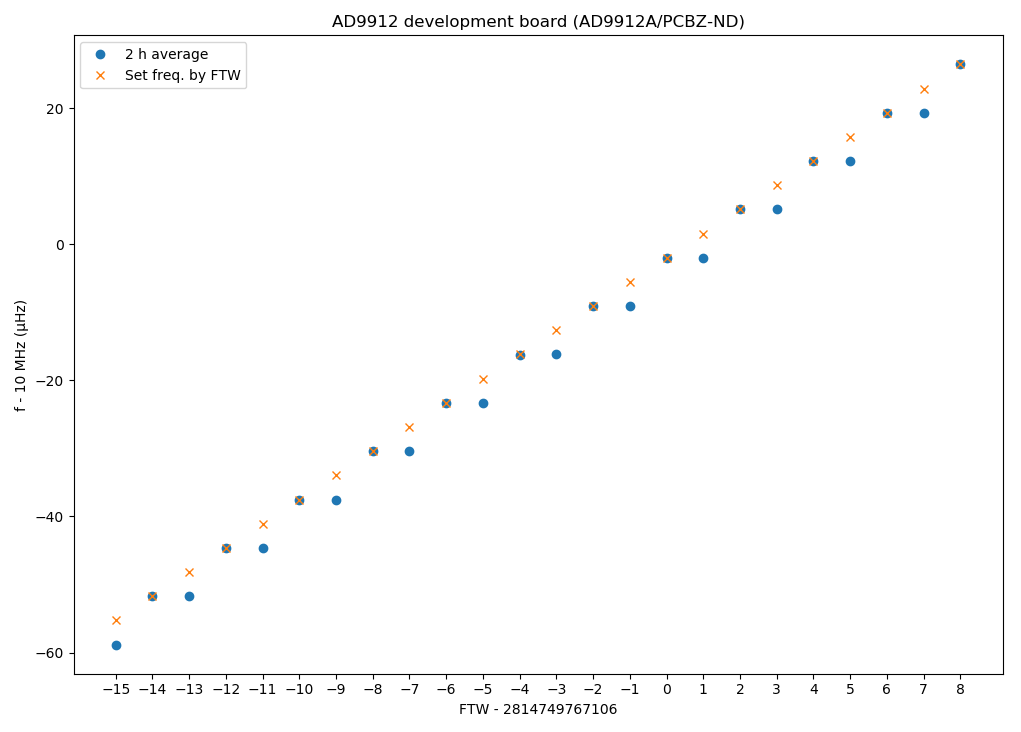1021x732 pixels.
Task: Click x-axis tick label '2'
Action: [x=740, y=690]
